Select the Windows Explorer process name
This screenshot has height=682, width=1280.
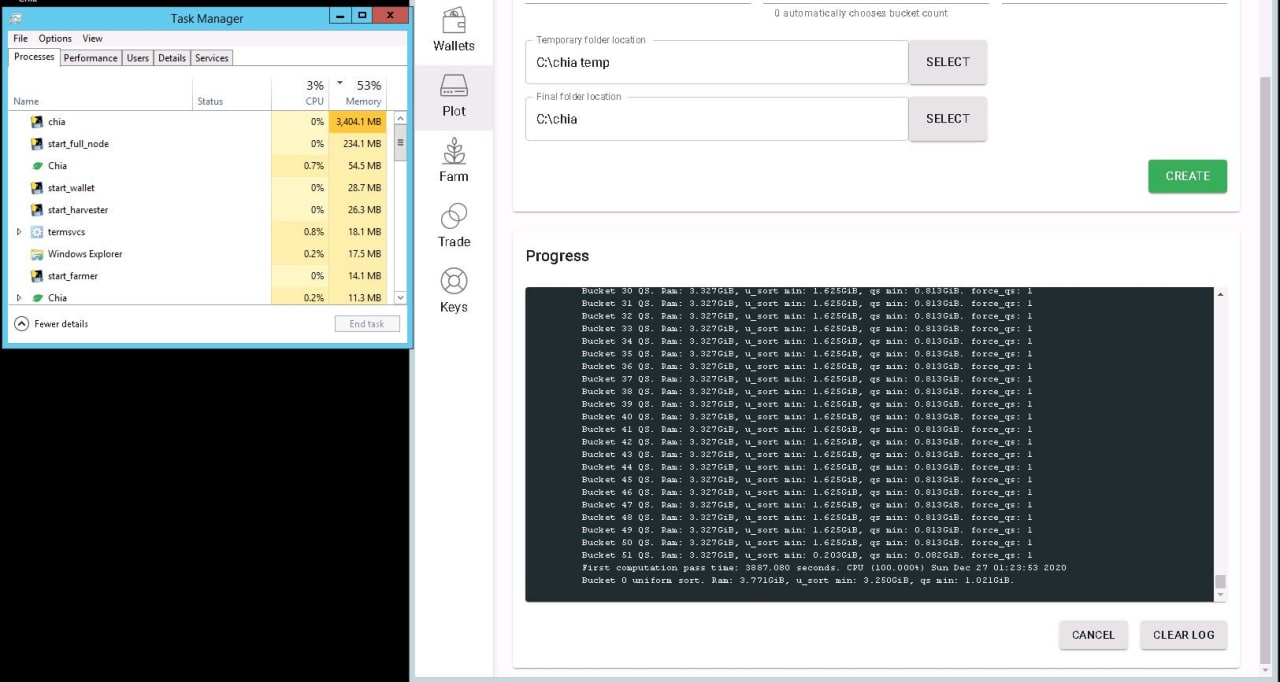(x=85, y=254)
